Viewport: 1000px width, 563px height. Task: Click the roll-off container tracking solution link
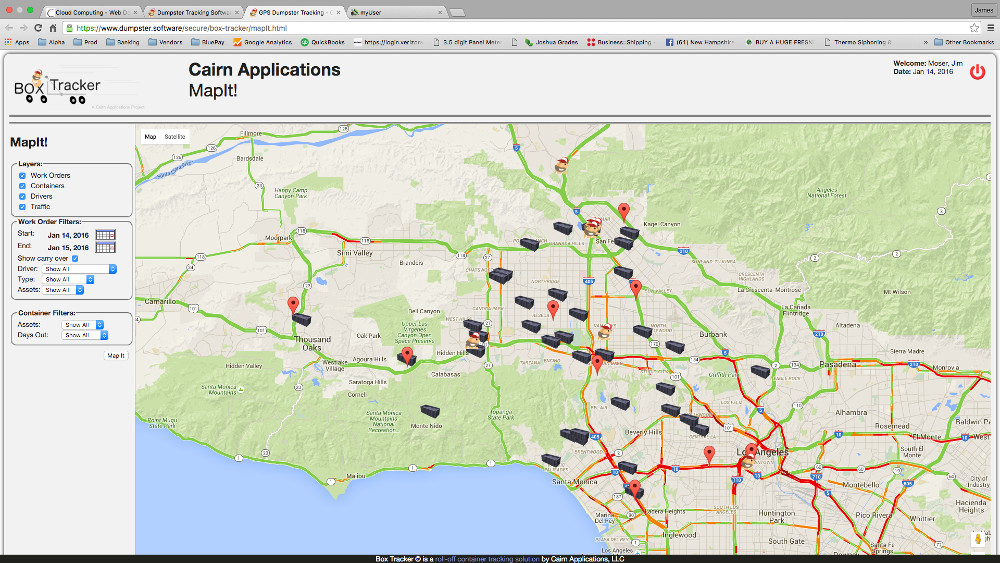pyautogui.click(x=487, y=559)
